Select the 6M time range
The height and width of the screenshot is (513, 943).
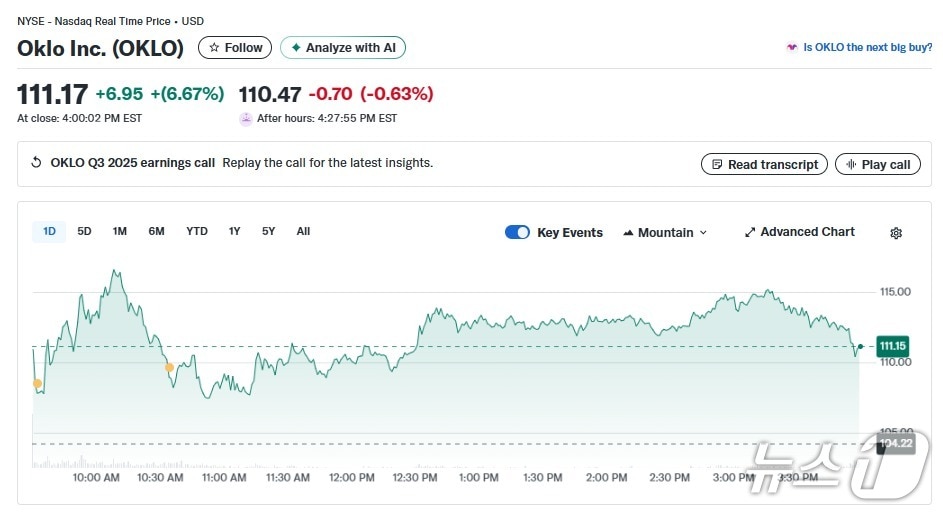coord(156,231)
